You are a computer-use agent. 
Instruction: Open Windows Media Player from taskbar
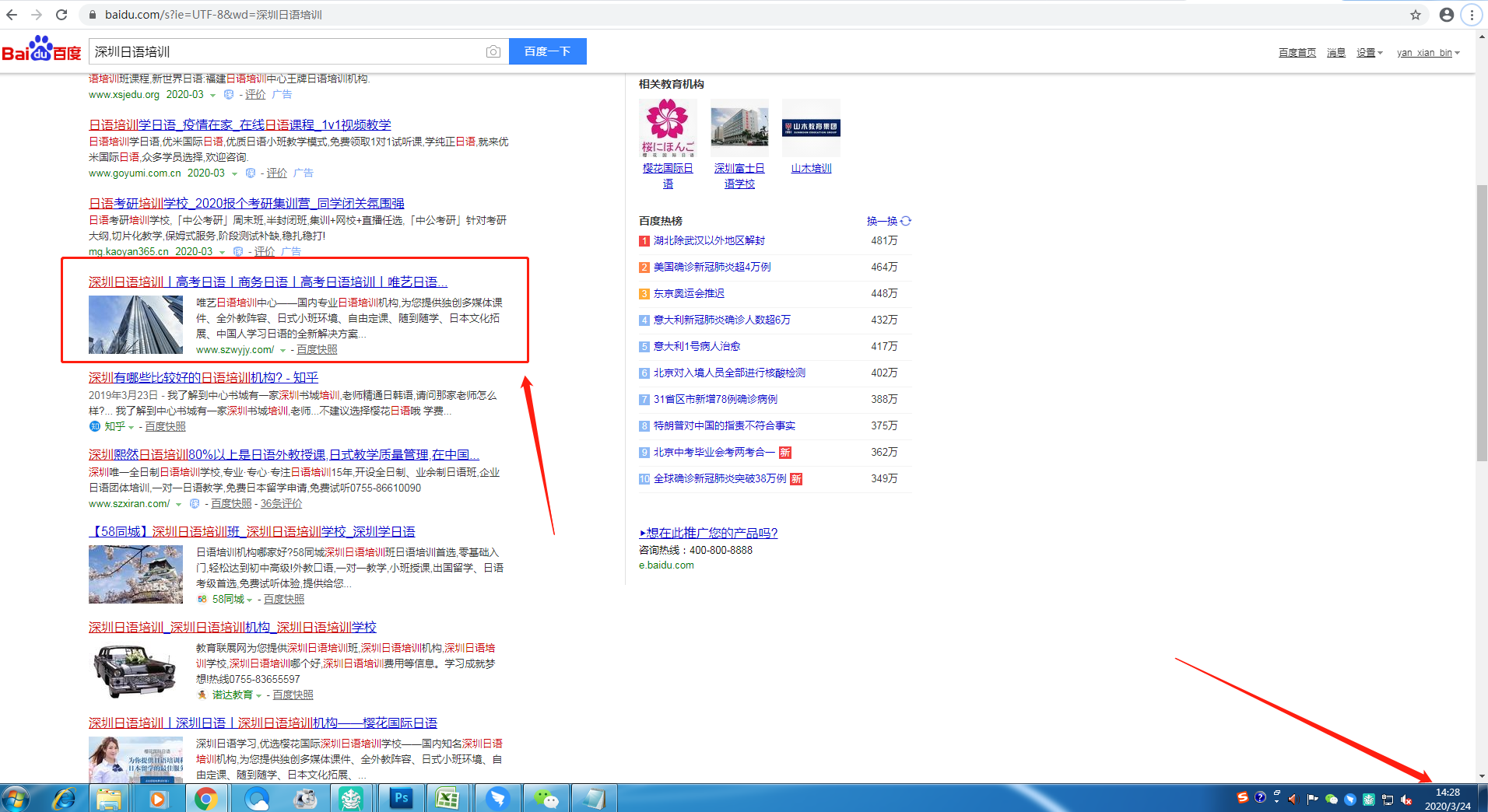pyautogui.click(x=158, y=799)
